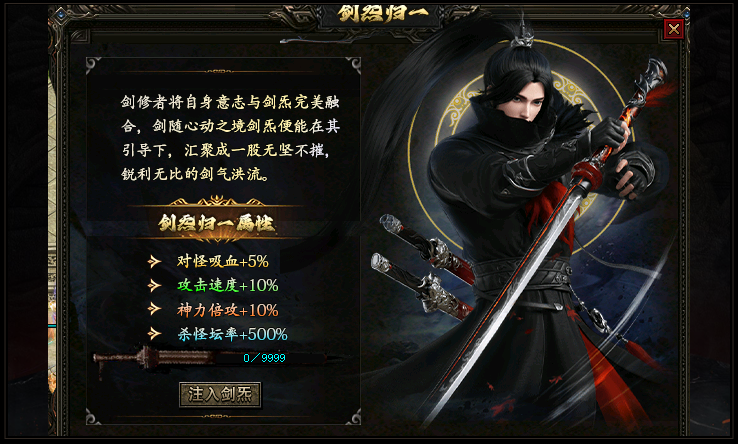Click the 剑炁归一 window title
The height and width of the screenshot is (444, 738).
(384, 14)
